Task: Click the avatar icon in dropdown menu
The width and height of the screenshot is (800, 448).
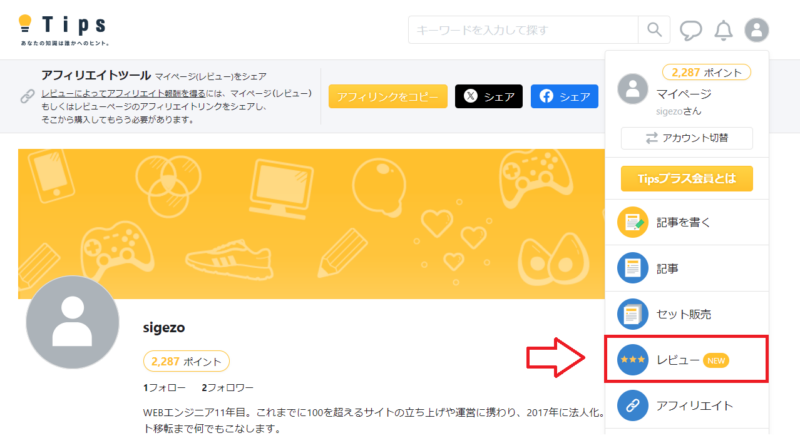Action: (x=633, y=89)
